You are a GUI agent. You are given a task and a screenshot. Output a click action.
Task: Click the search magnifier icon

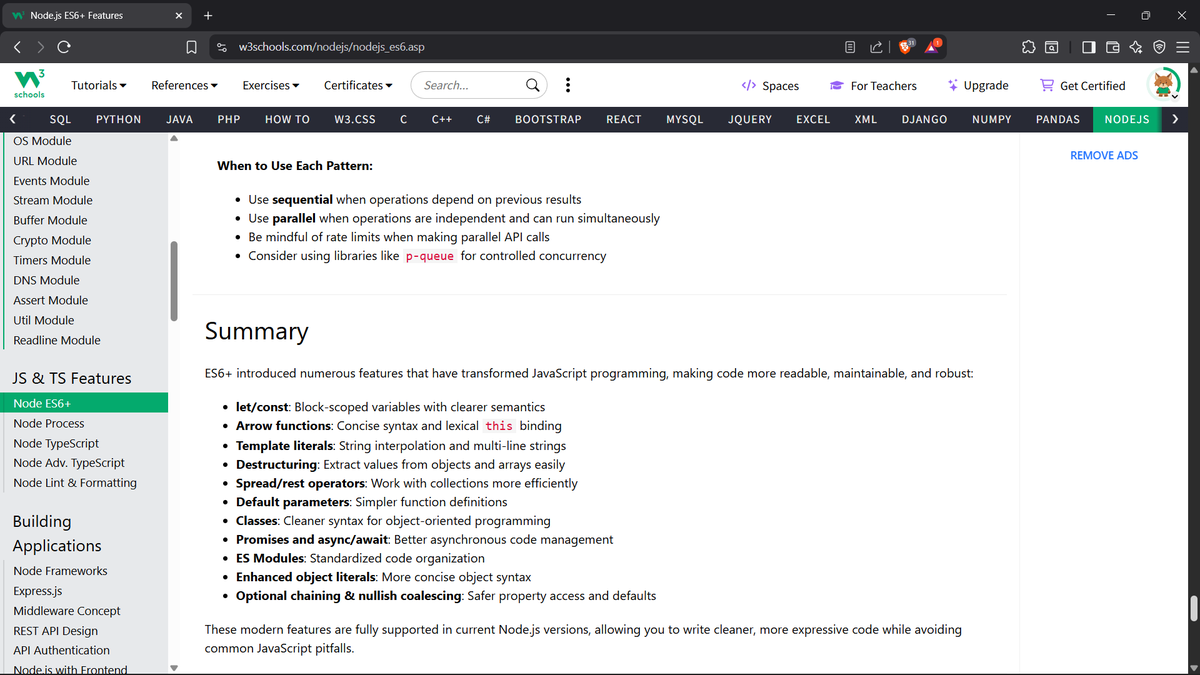point(534,85)
